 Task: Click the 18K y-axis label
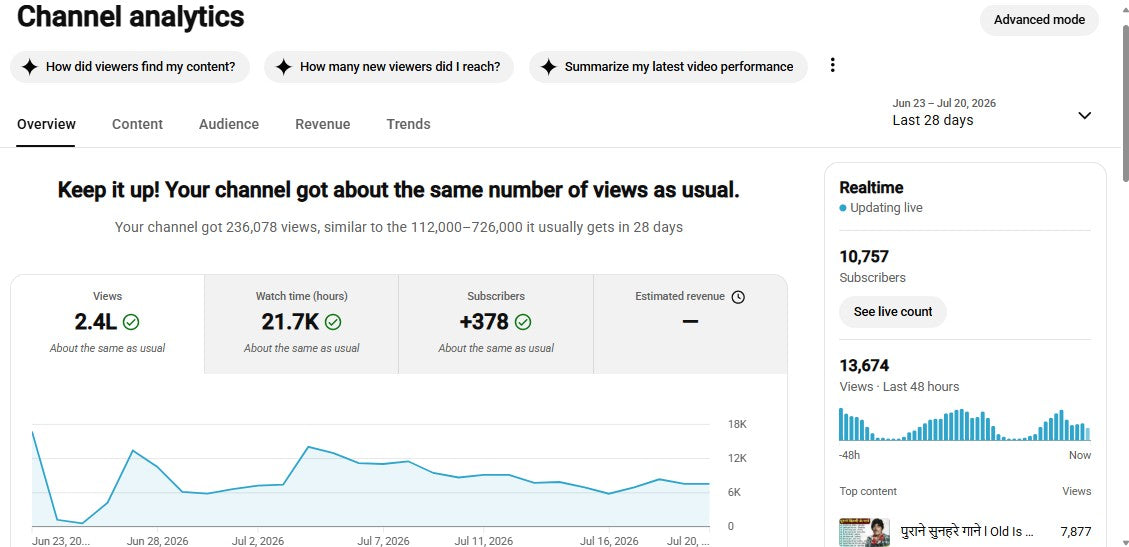[737, 425]
